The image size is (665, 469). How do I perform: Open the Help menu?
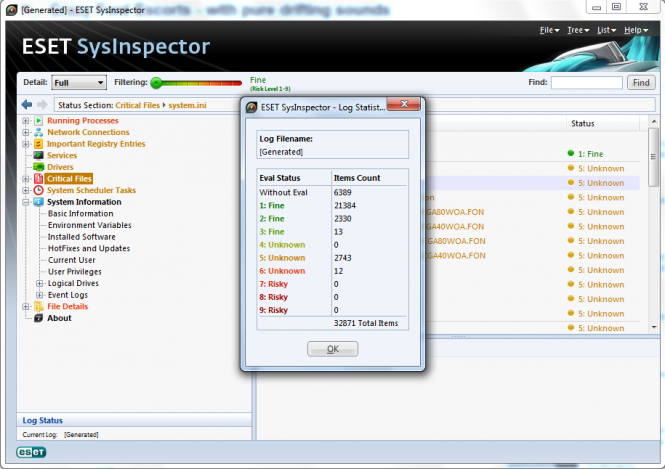[636, 30]
